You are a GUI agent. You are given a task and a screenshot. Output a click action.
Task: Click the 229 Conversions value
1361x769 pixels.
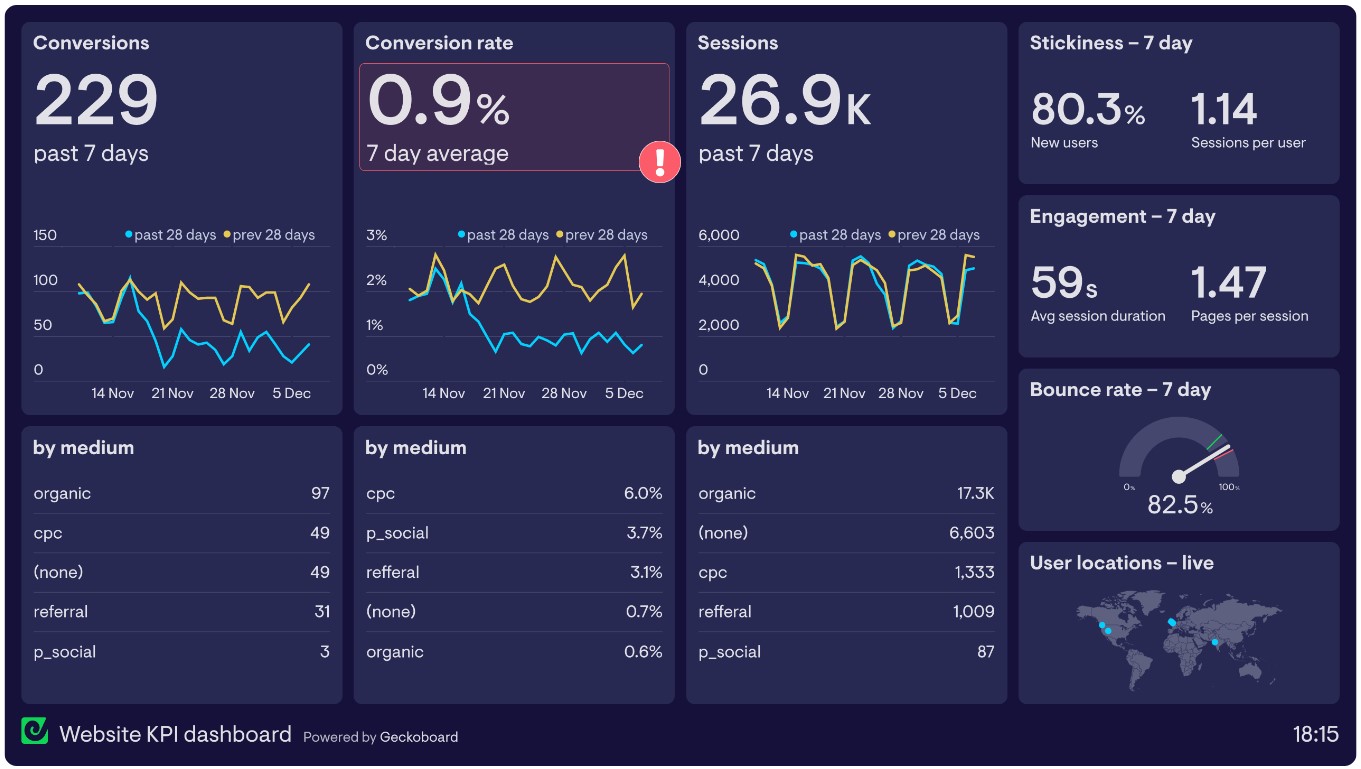(x=96, y=99)
